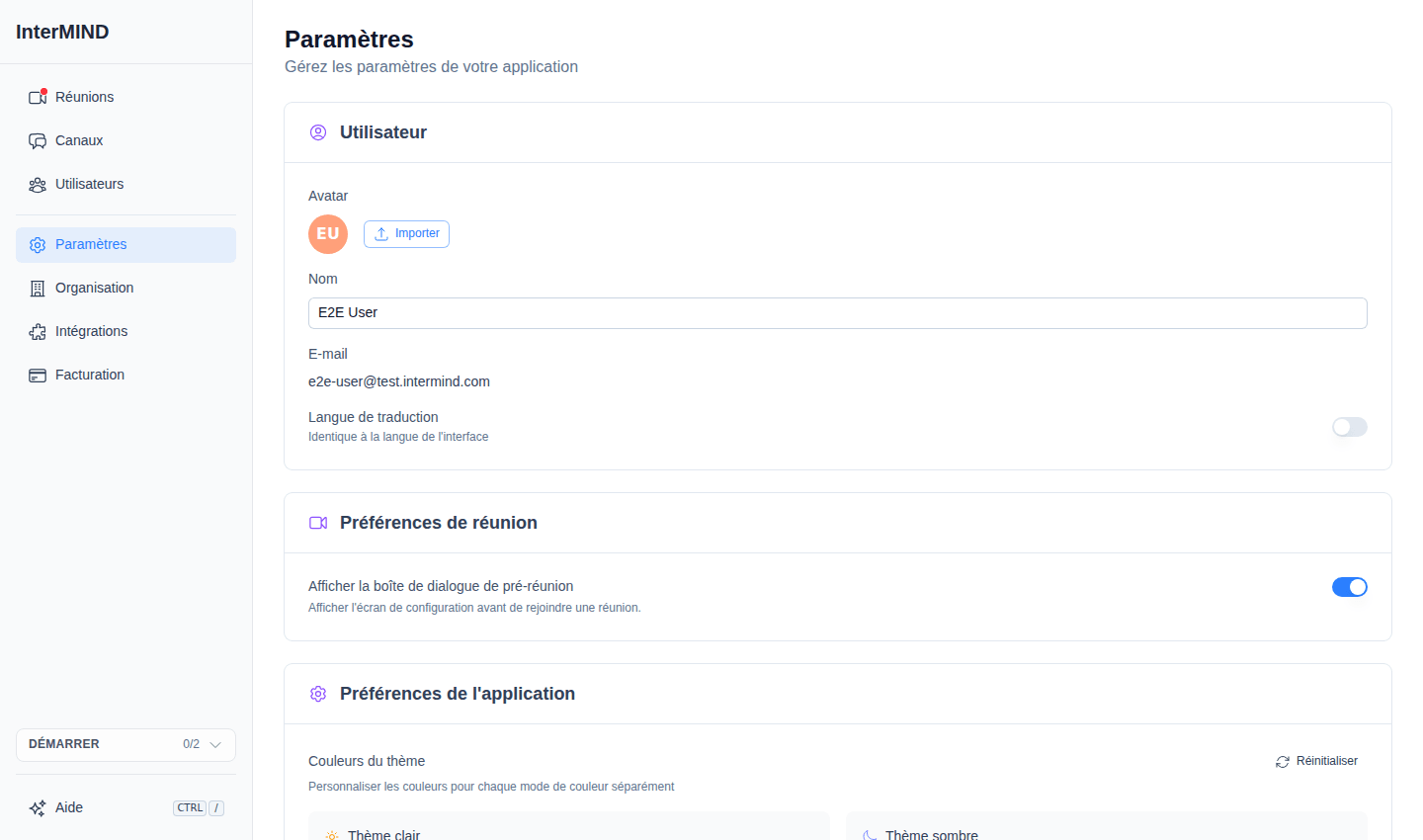Click the Paramètres gear icon in sidebar
This screenshot has height=840, width=1423.
pos(38,244)
